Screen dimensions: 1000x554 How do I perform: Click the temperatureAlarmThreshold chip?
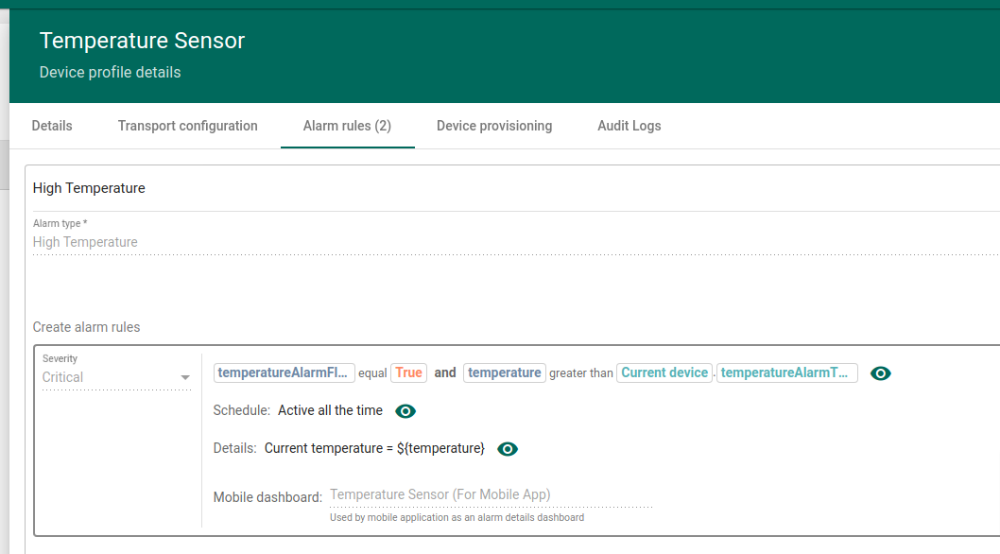[787, 373]
